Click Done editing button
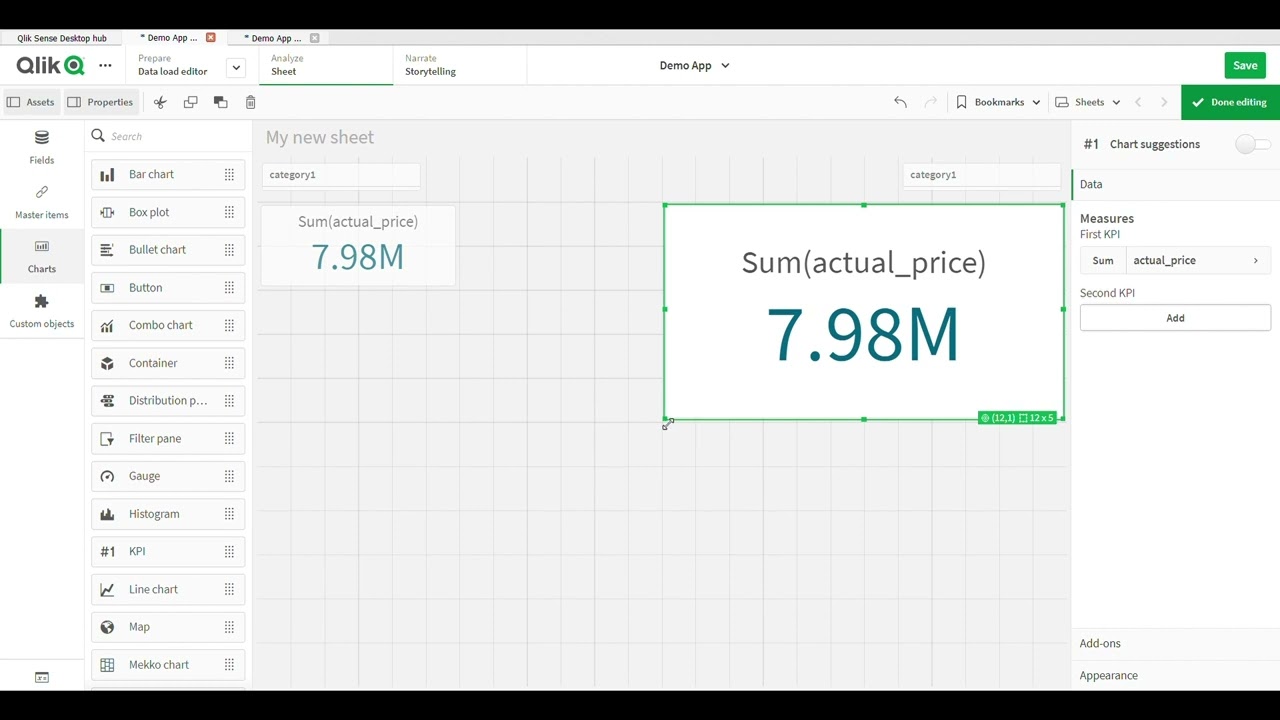The height and width of the screenshot is (720, 1280). click(1230, 102)
